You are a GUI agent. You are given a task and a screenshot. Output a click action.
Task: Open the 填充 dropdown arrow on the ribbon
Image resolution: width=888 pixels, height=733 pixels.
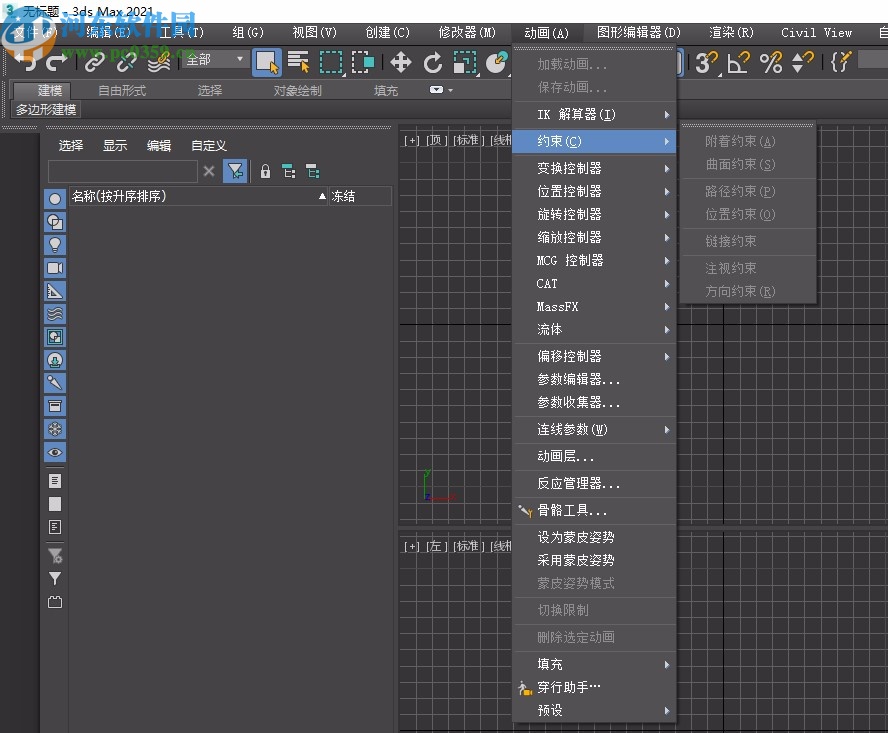(x=436, y=88)
